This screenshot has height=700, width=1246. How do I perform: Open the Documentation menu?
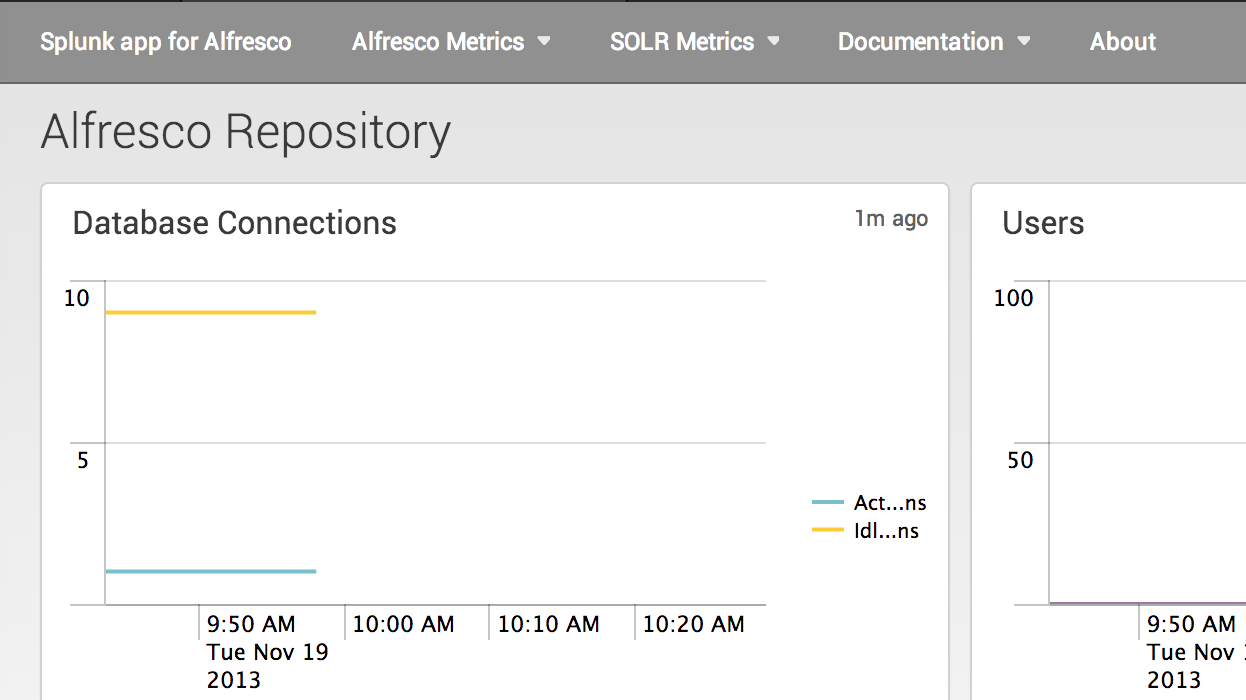(x=934, y=42)
